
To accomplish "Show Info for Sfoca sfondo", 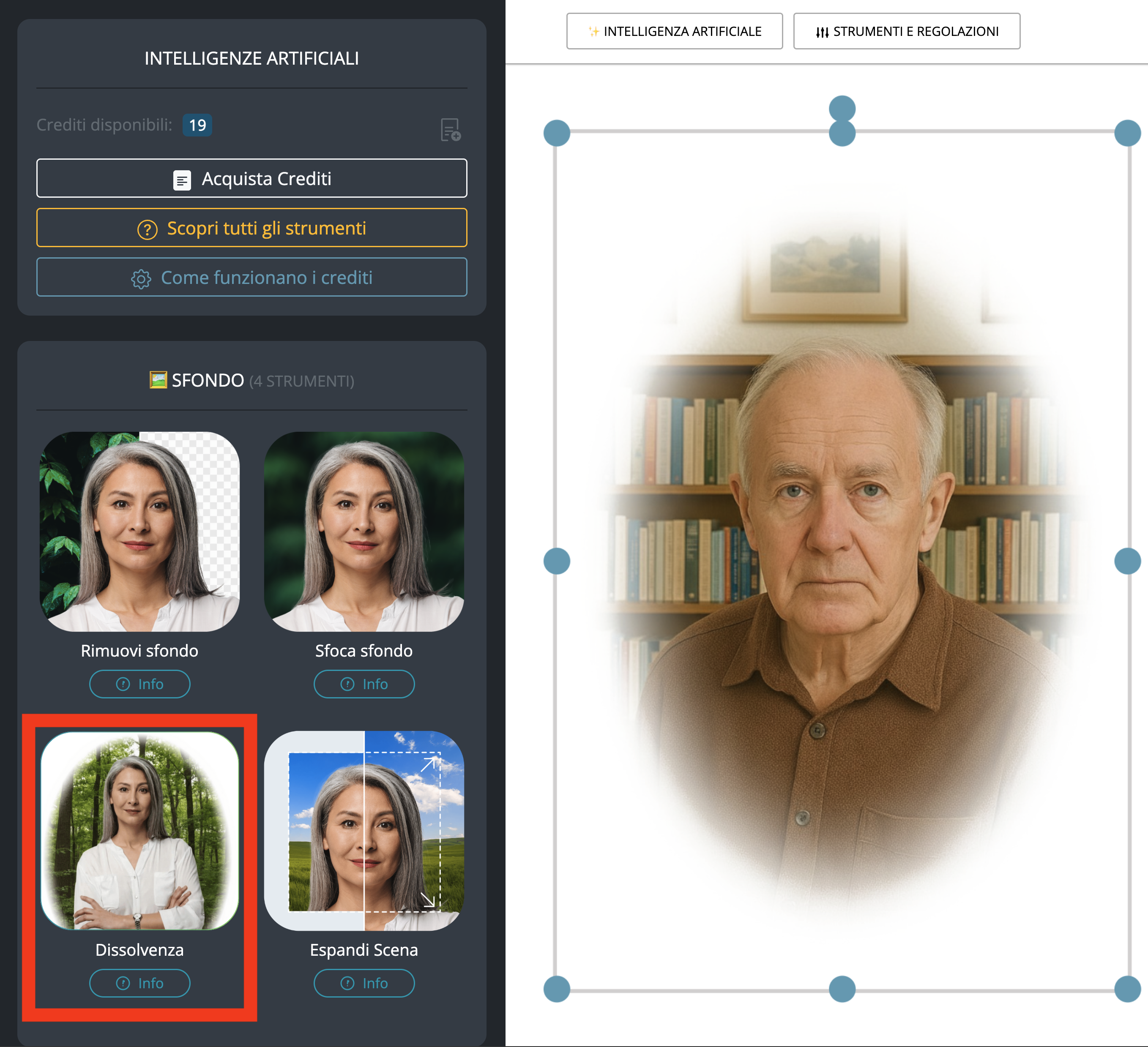I will [364, 684].
